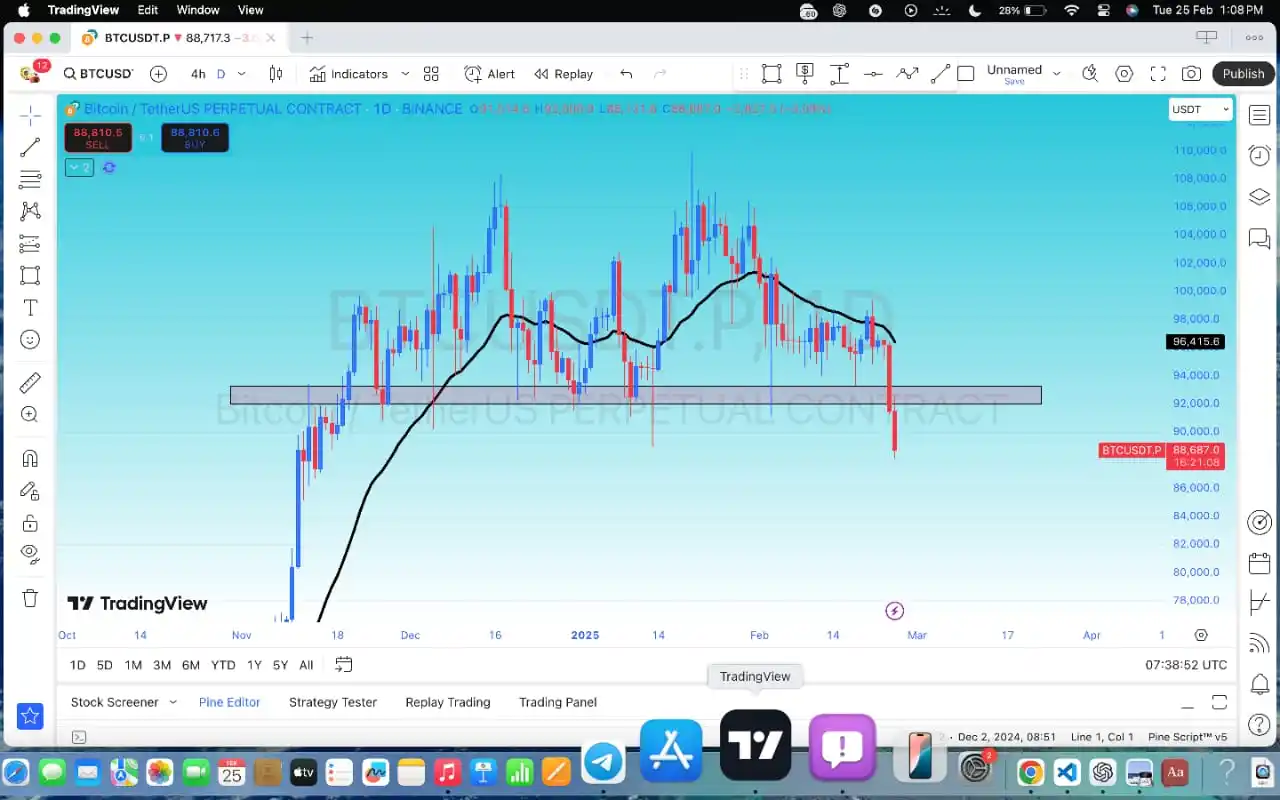This screenshot has height=800, width=1280.
Task: Click the Publish button
Action: [x=1243, y=74]
